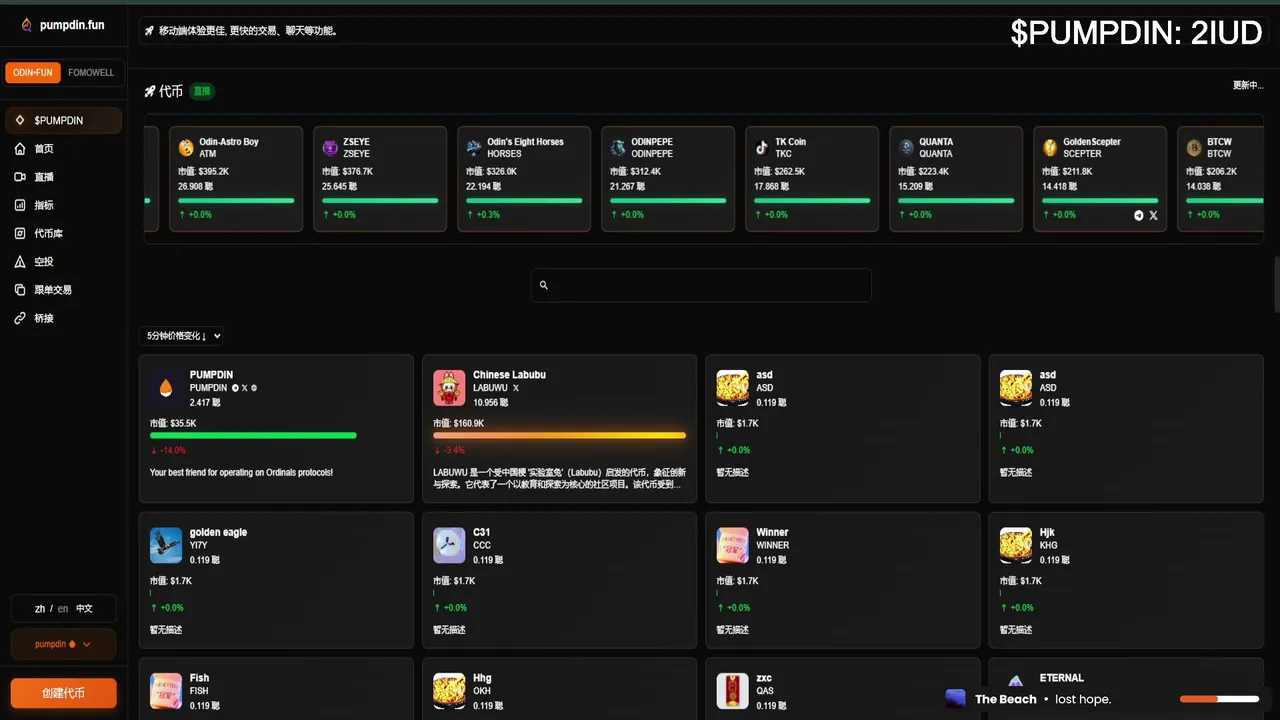The image size is (1280, 720).
Task: Open the 空投 airdrop triangle icon
Action: point(20,261)
